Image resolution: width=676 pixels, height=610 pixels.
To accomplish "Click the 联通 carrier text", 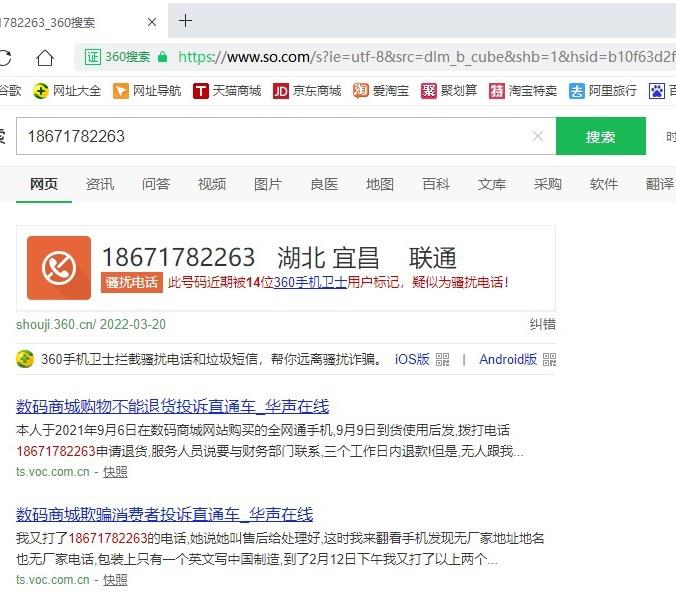I will pos(433,258).
